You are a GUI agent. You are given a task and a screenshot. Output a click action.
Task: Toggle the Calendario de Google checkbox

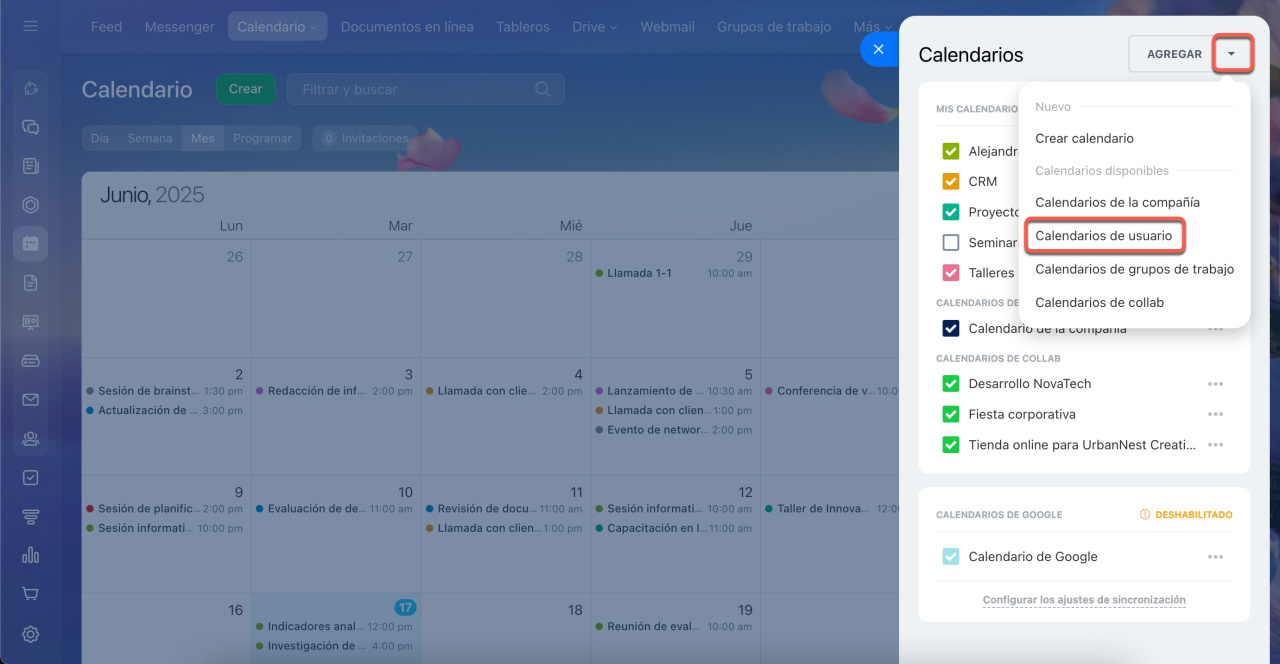click(x=951, y=557)
